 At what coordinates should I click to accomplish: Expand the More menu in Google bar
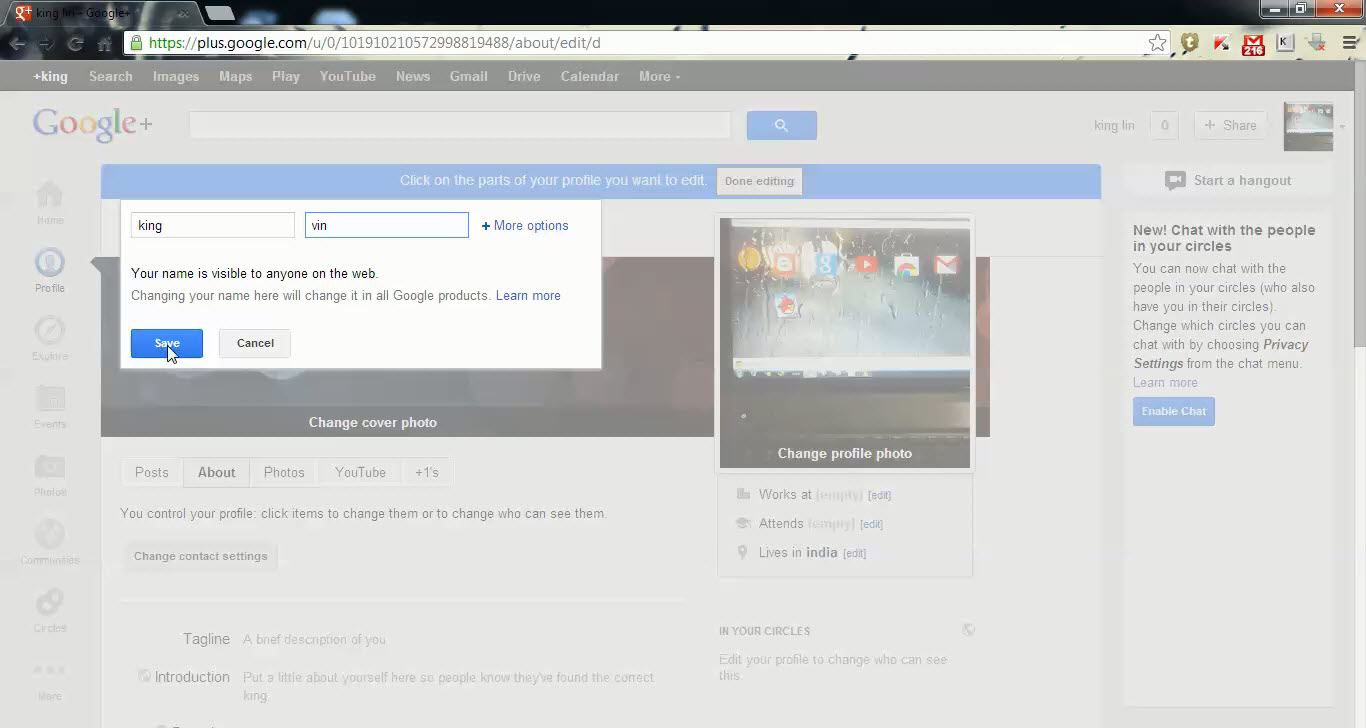(659, 76)
